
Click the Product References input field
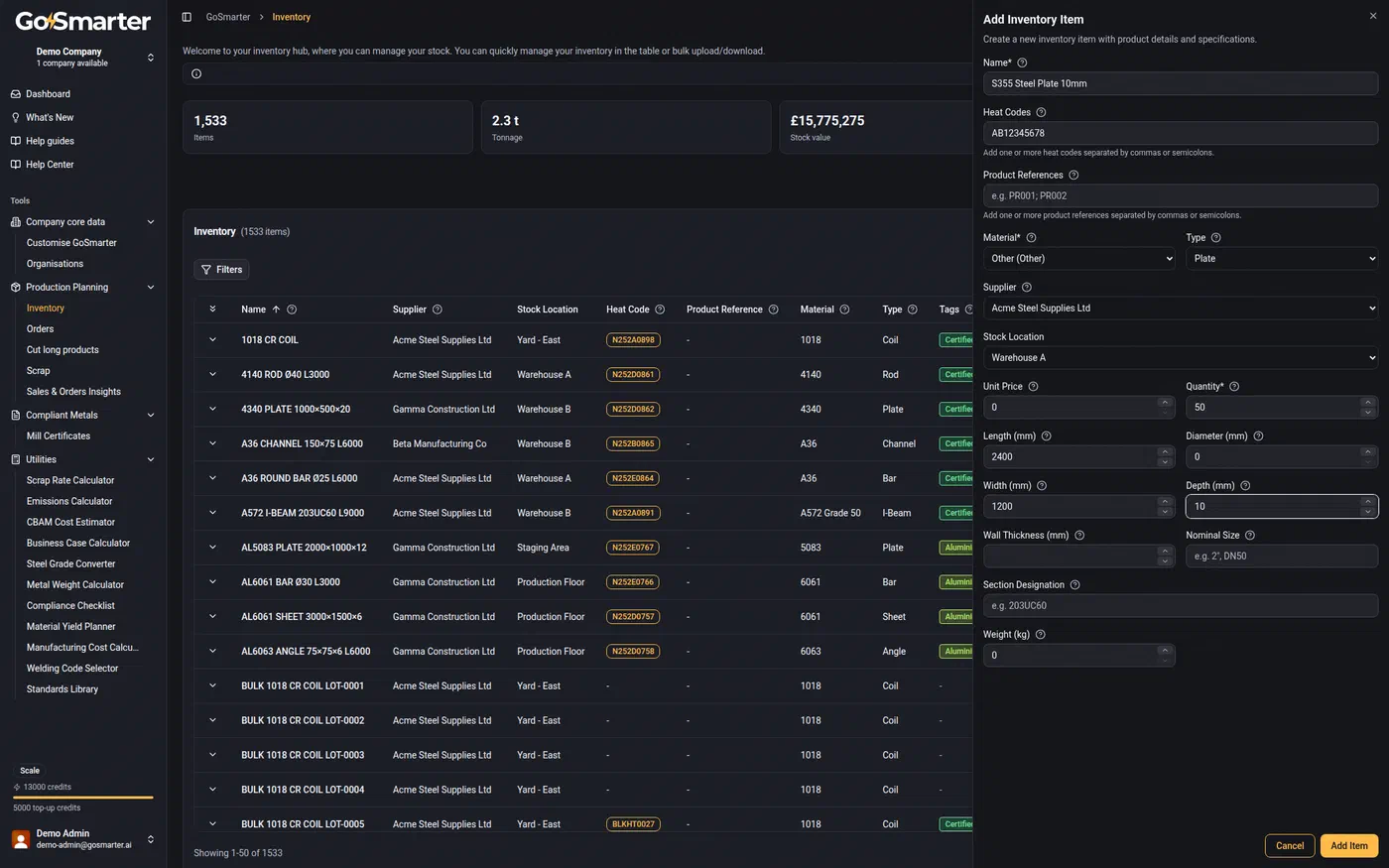(1181, 195)
